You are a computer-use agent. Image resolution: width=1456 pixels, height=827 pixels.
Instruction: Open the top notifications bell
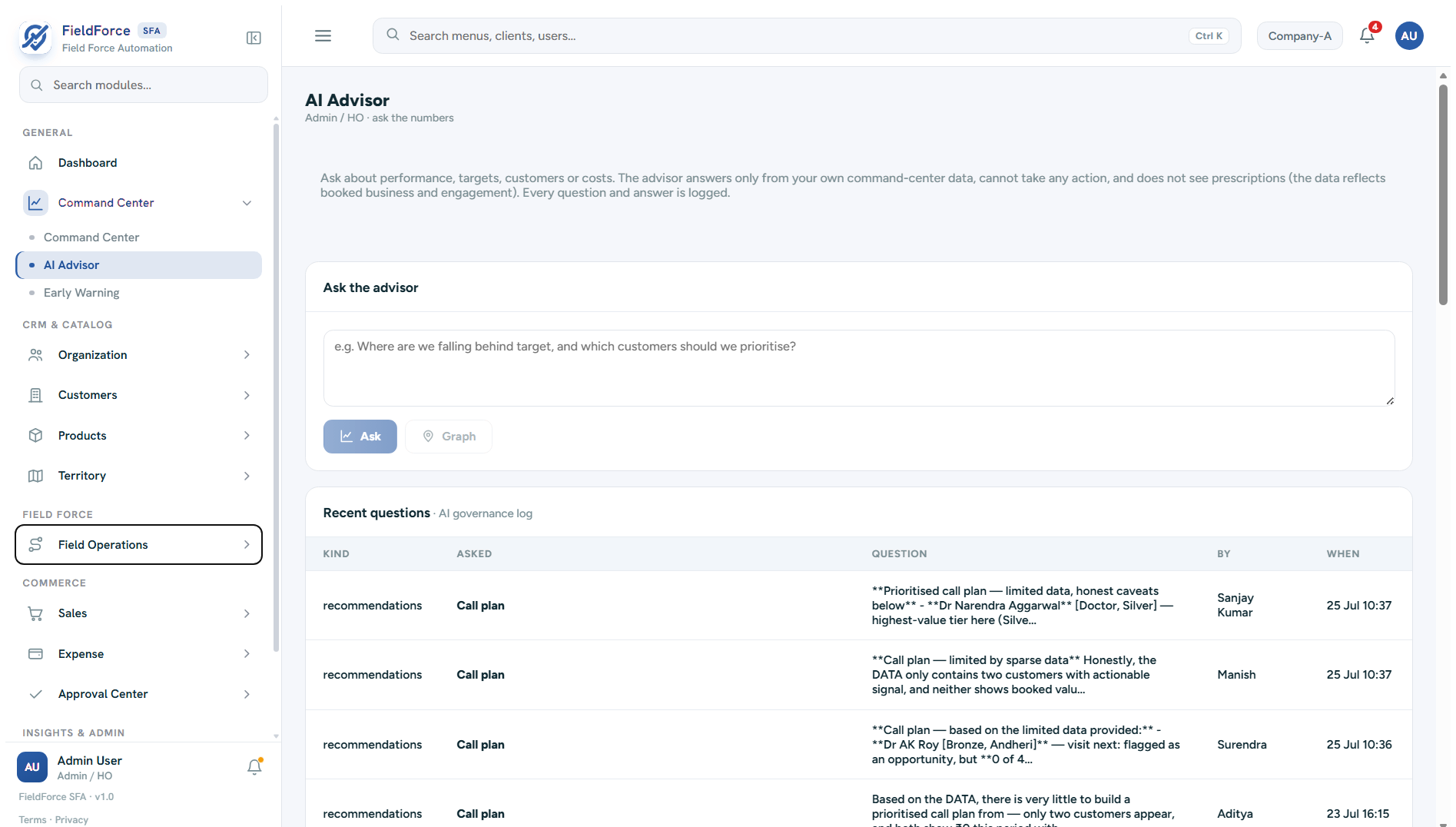click(1367, 35)
